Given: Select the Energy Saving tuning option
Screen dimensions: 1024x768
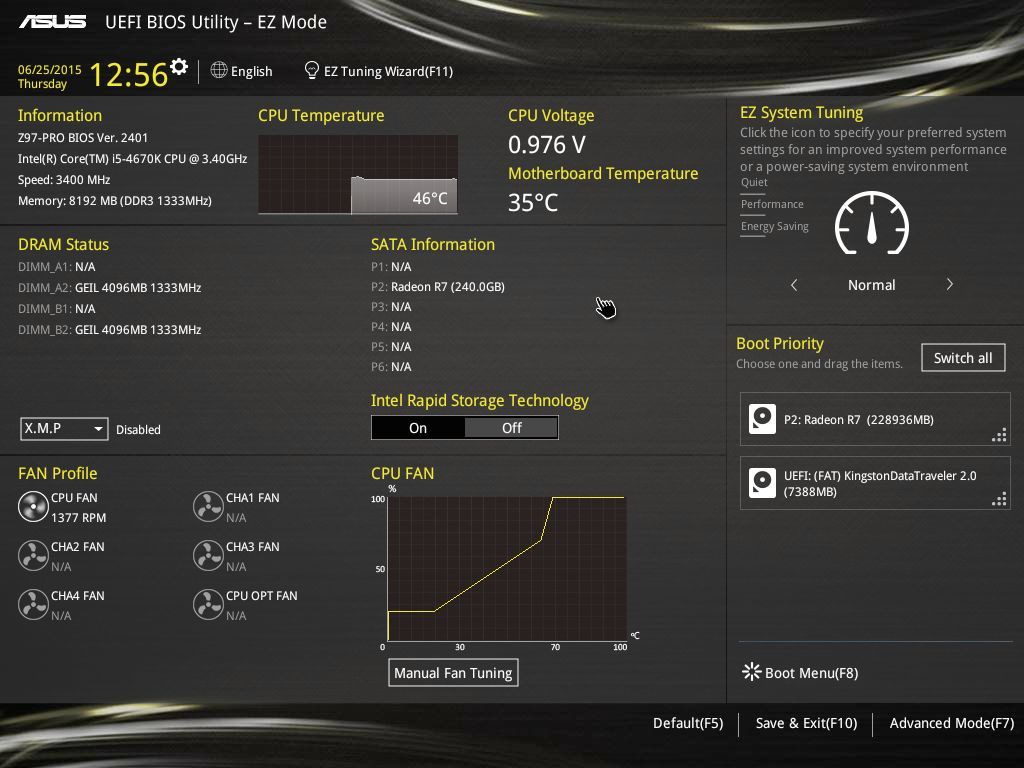Looking at the screenshot, I should coord(775,226).
